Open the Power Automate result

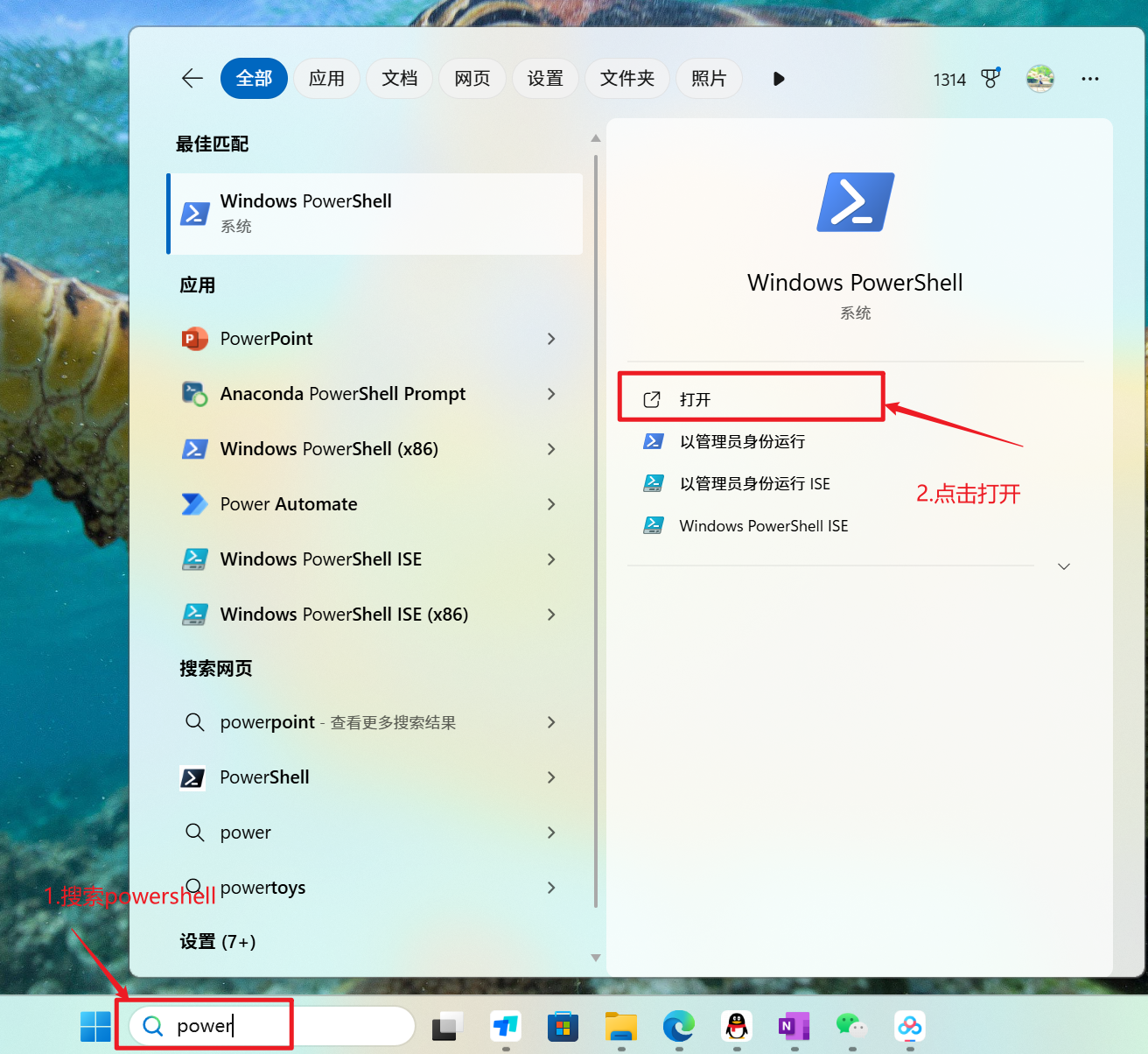[375, 504]
